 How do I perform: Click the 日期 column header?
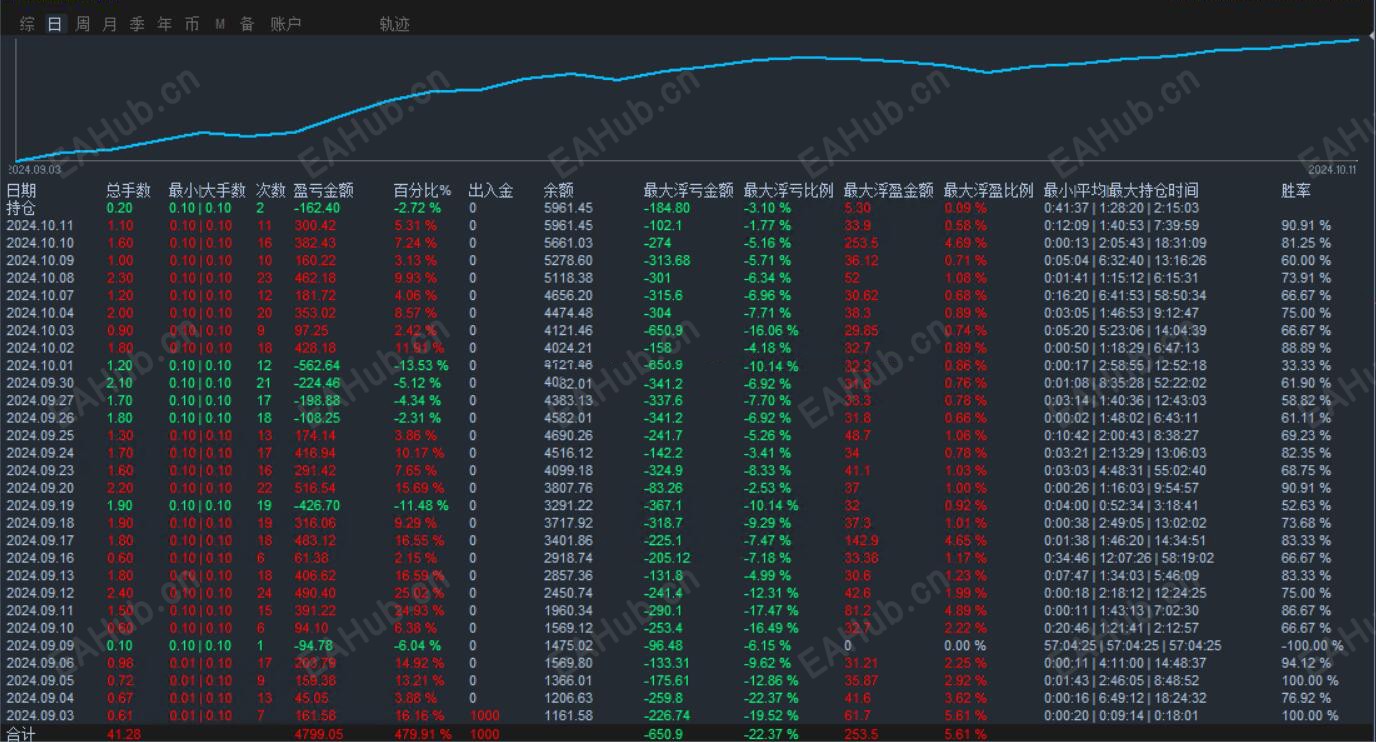(x=21, y=190)
